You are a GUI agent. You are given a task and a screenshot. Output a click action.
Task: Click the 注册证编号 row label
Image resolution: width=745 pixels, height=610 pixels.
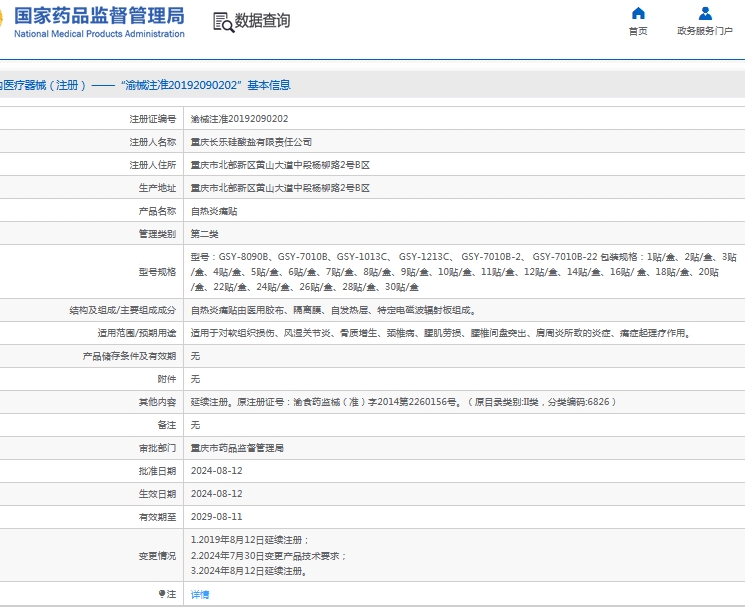click(x=153, y=119)
